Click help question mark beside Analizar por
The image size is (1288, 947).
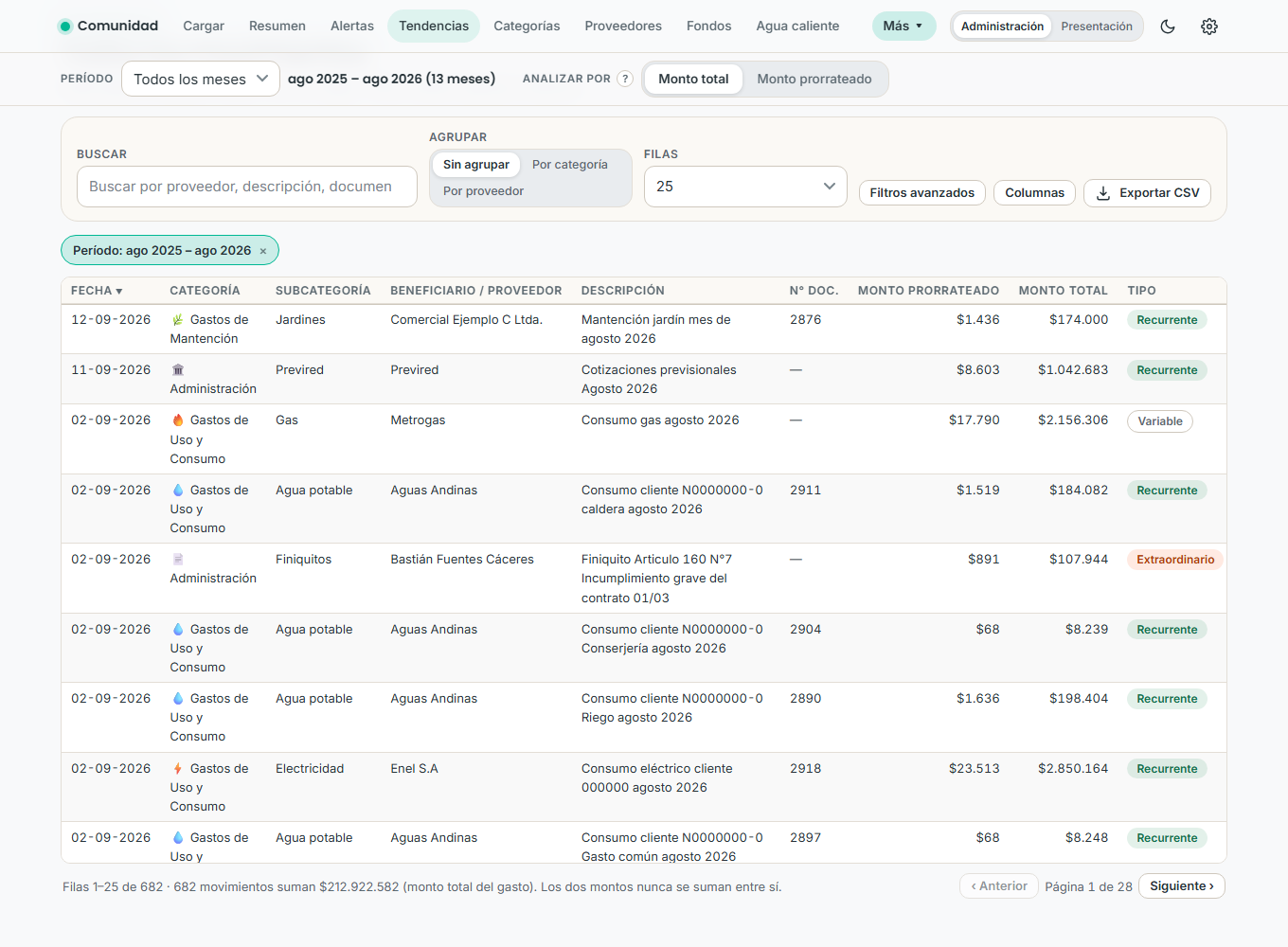tap(625, 79)
